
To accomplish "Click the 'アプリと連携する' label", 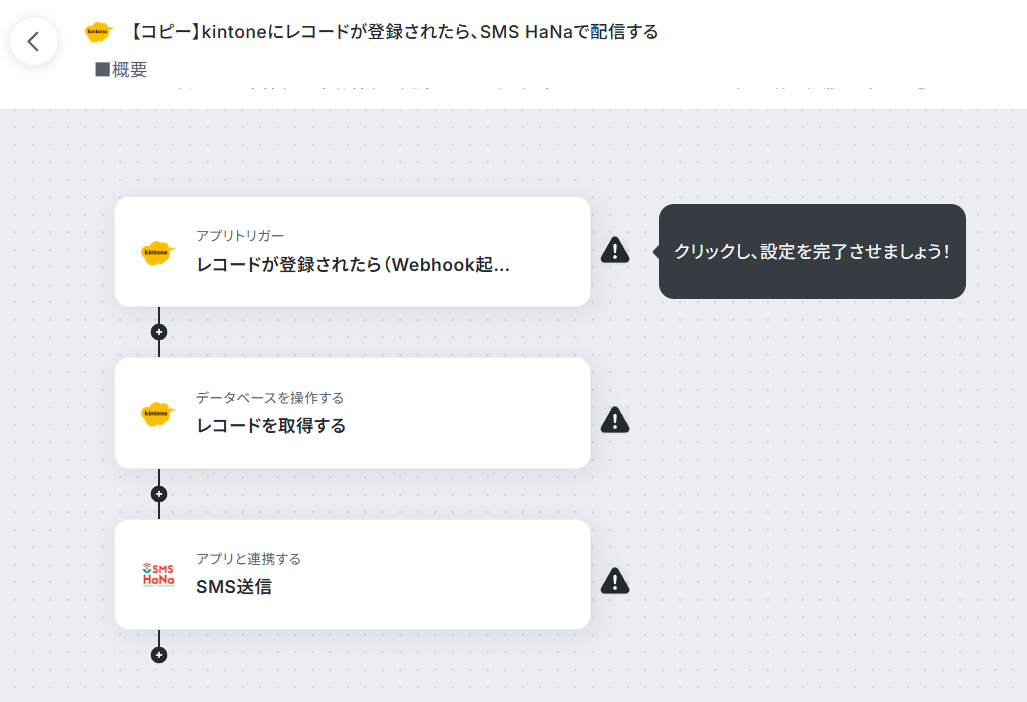I will (x=249, y=559).
